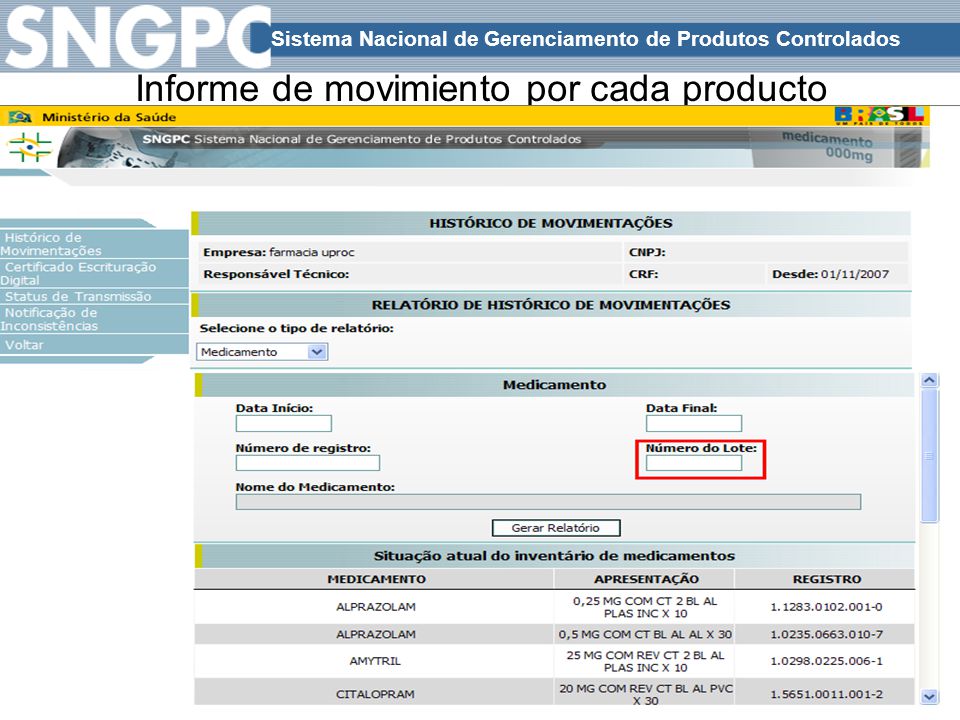Focus the Número do Lote field
This screenshot has width=960, height=720.
click(x=694, y=463)
